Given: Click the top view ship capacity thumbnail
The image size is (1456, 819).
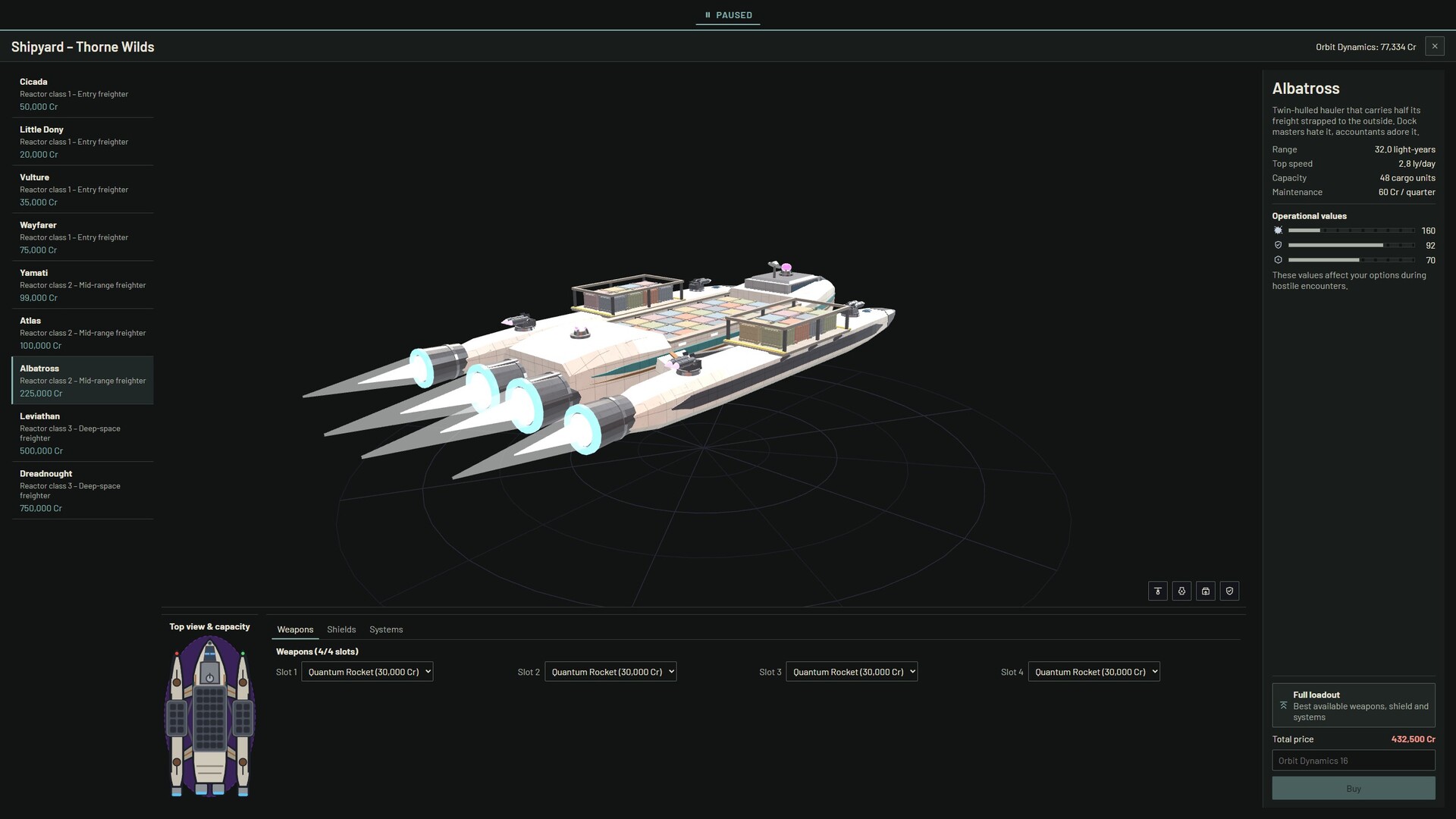Looking at the screenshot, I should pyautogui.click(x=210, y=717).
